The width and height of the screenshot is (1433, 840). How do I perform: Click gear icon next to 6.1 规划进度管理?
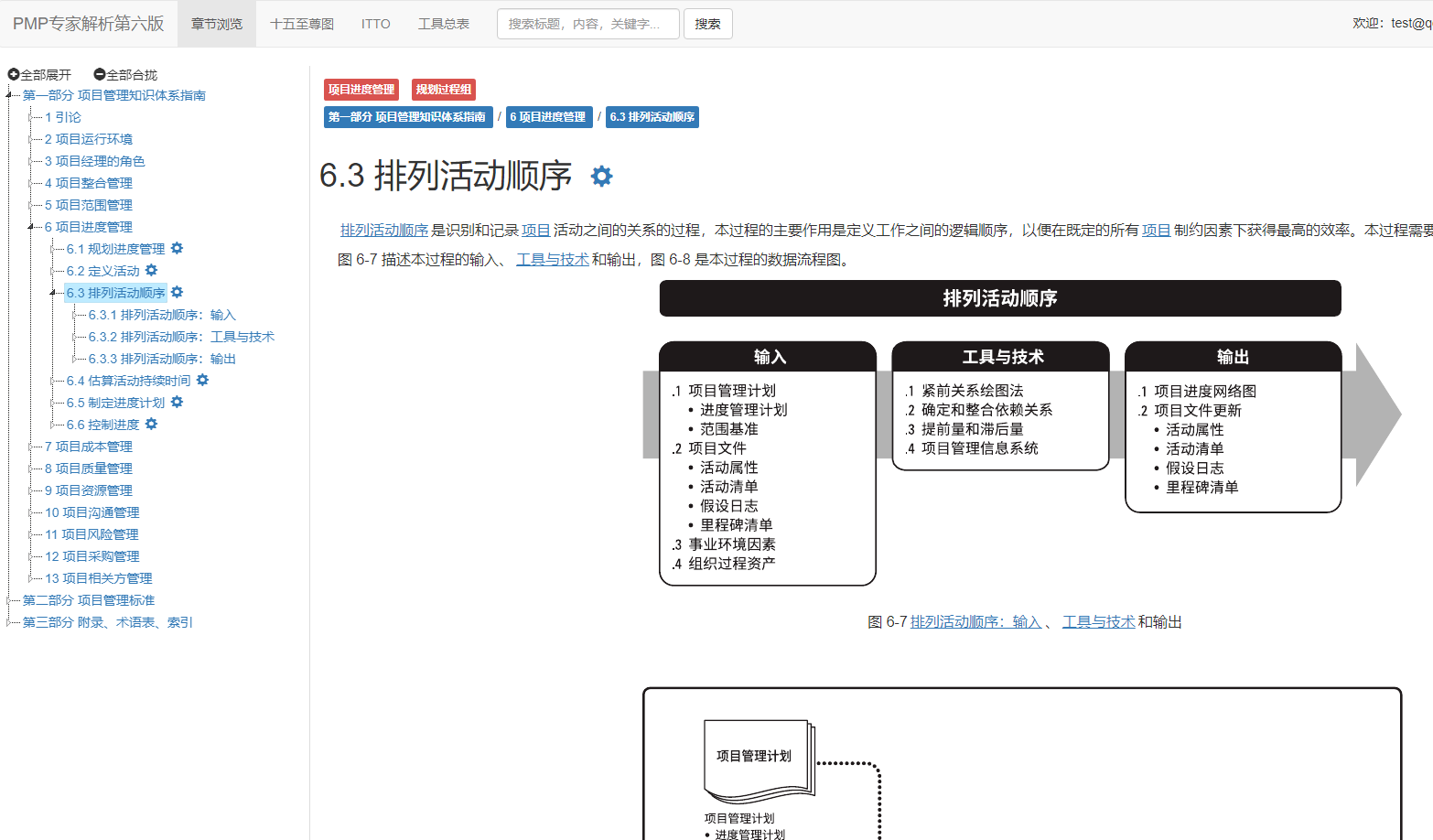click(x=178, y=248)
